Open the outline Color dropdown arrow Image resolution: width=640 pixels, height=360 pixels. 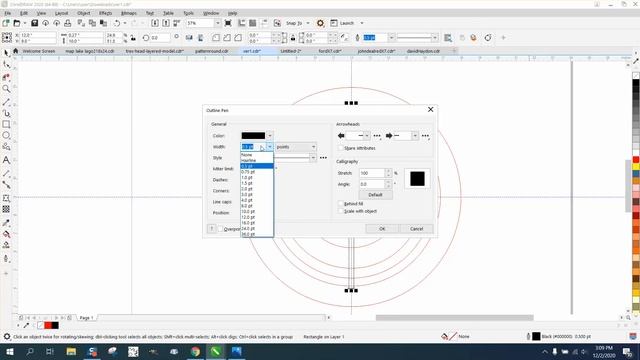pyautogui.click(x=270, y=136)
